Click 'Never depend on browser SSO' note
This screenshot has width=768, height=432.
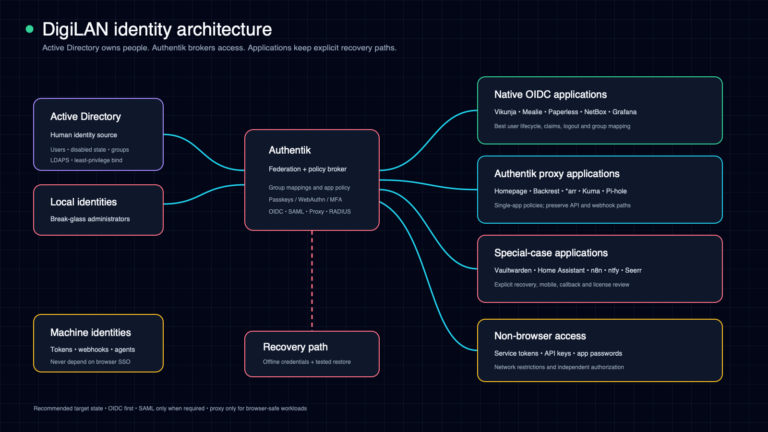(x=90, y=362)
